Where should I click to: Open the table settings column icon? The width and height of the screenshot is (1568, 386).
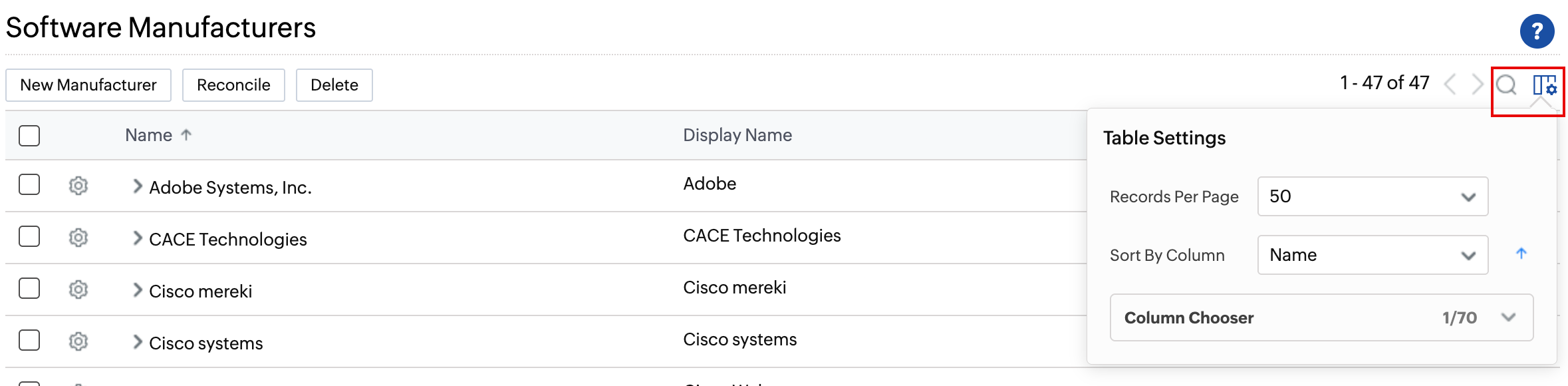click(1544, 85)
